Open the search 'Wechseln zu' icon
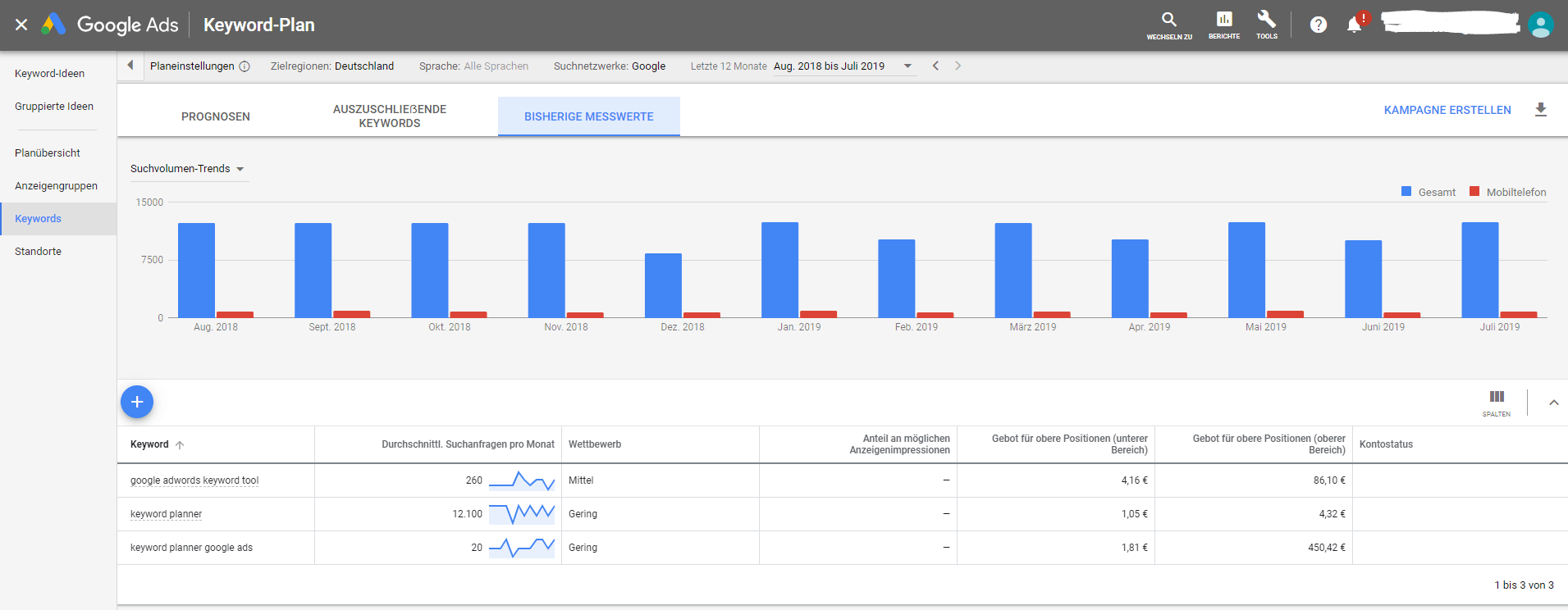1568x610 pixels. pyautogui.click(x=1169, y=25)
